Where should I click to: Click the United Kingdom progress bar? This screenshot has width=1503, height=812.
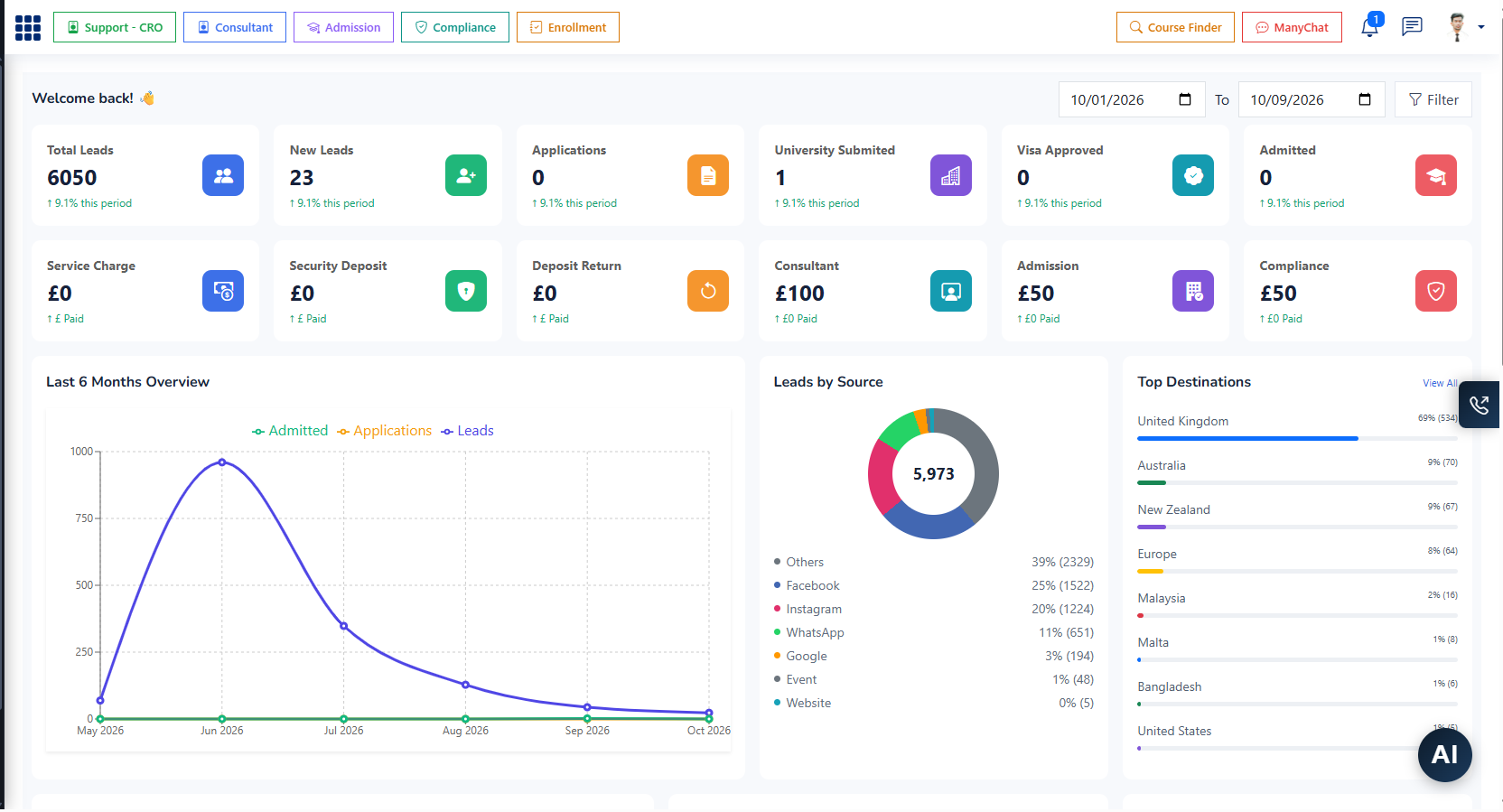(x=1297, y=439)
